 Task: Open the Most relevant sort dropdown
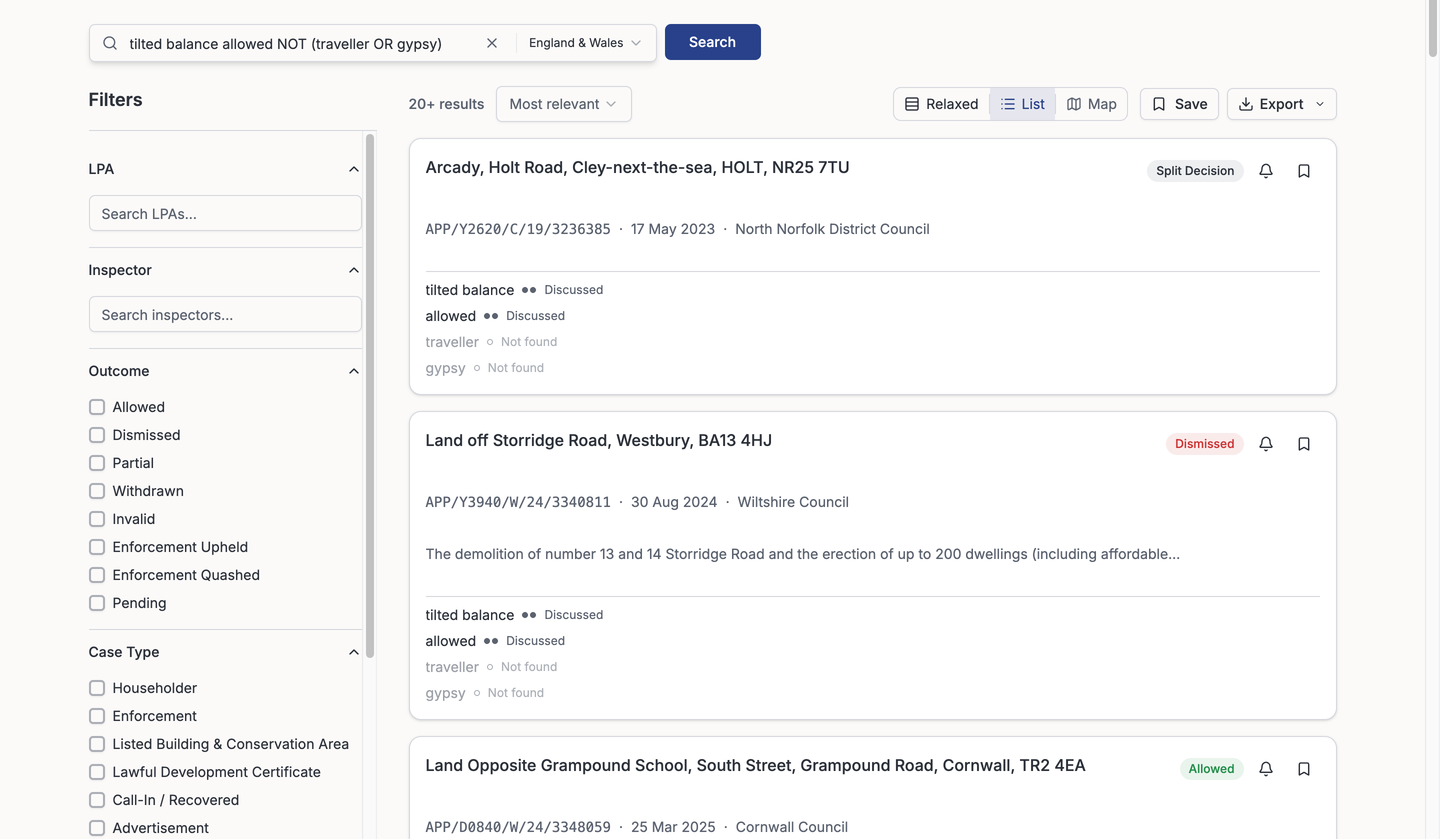[563, 103]
